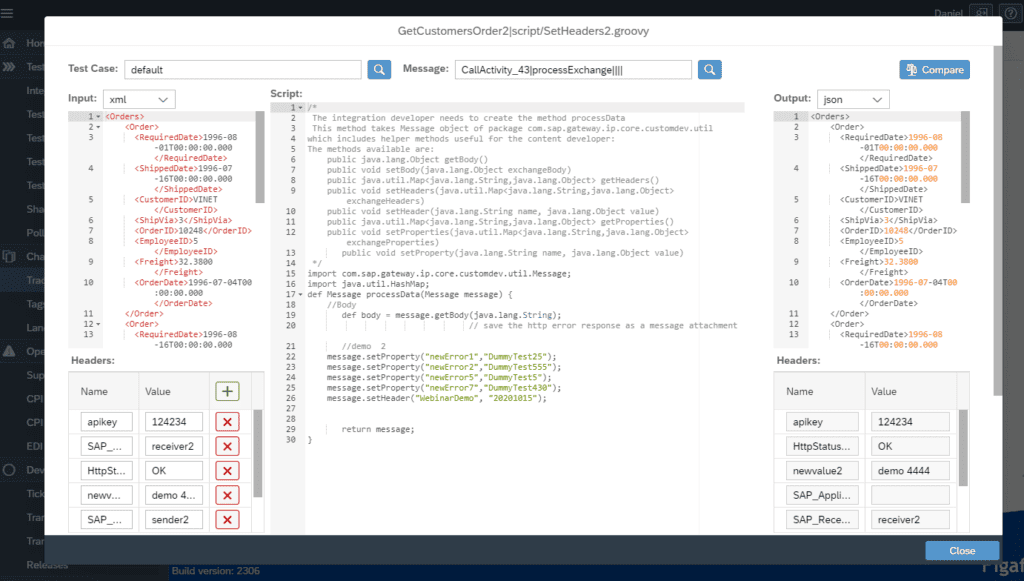Click input value field containing 124234

(x=174, y=422)
